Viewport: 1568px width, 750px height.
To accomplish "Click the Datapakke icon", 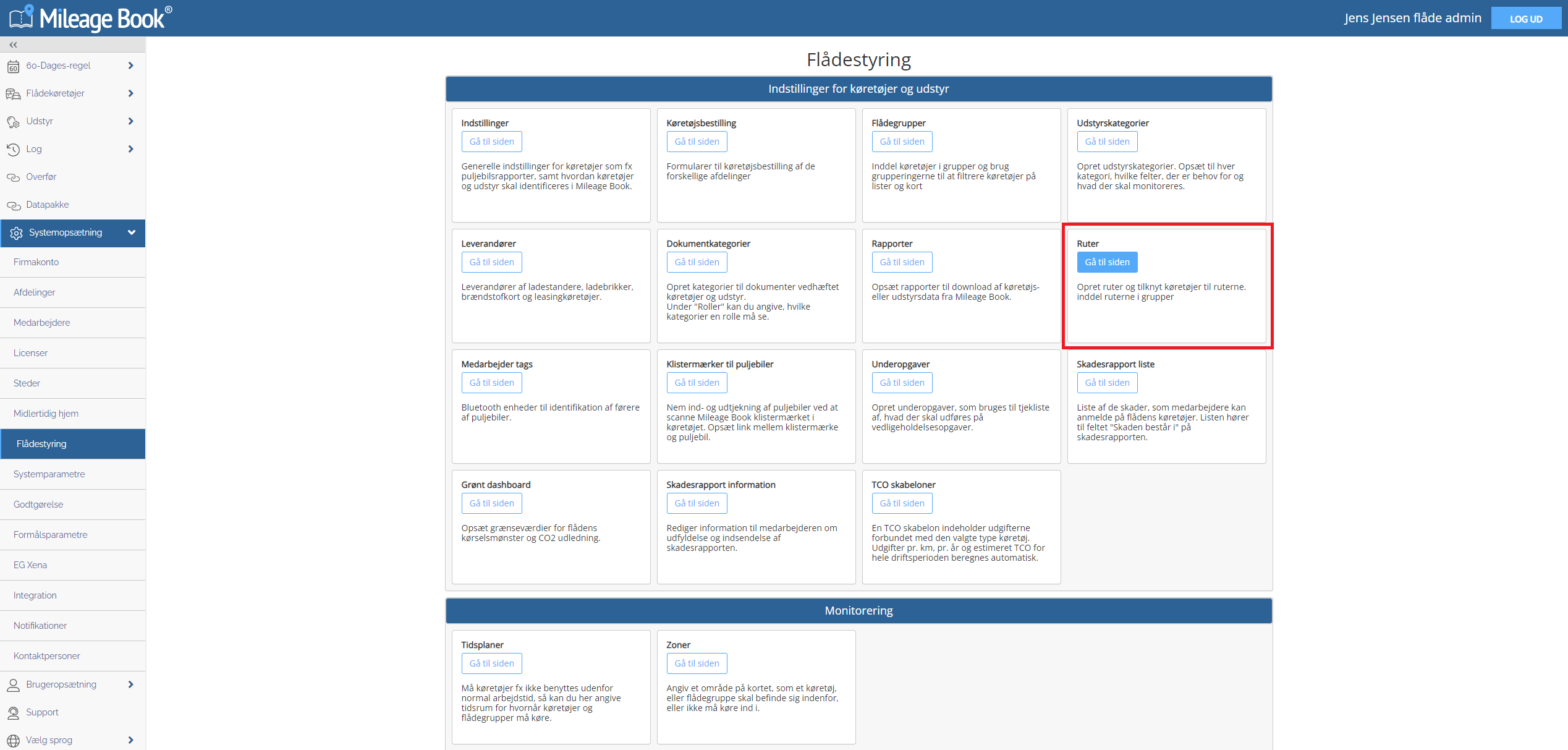I will click(x=13, y=205).
